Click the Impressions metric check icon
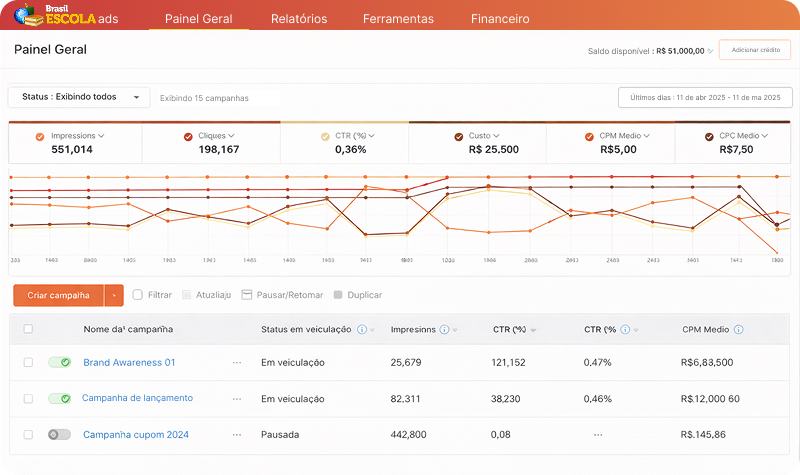Screen dimensions: 800x475 [x=39, y=136]
